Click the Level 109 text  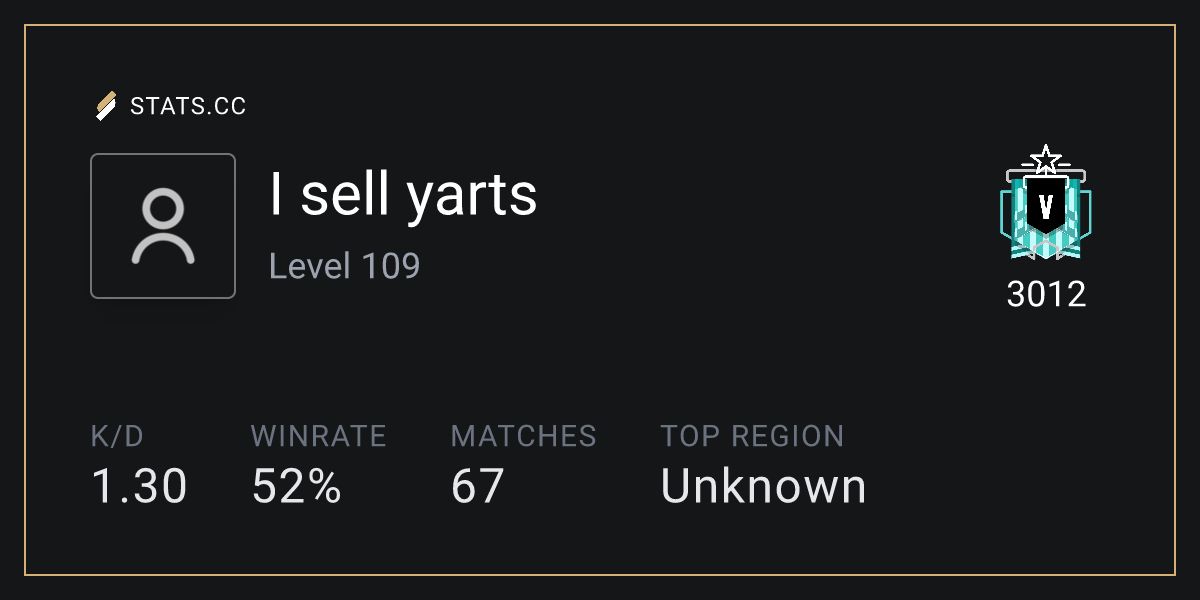[344, 266]
